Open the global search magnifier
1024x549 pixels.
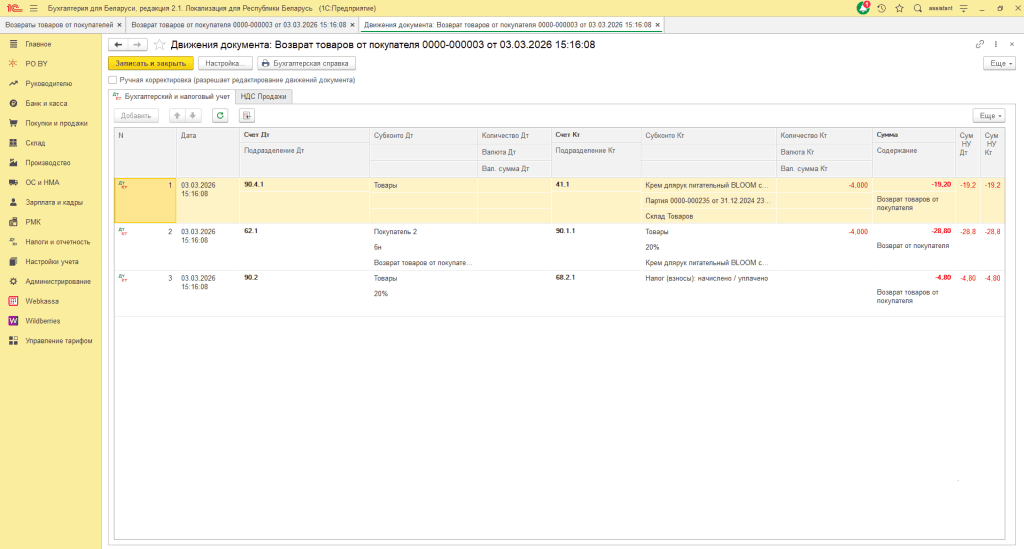[918, 8]
